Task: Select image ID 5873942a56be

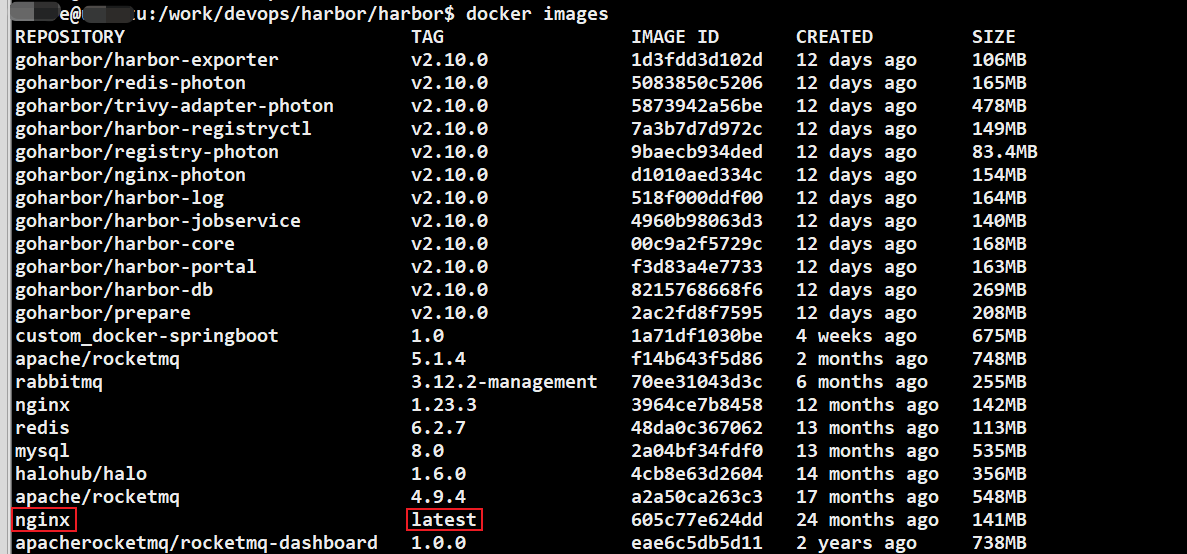Action: [697, 106]
